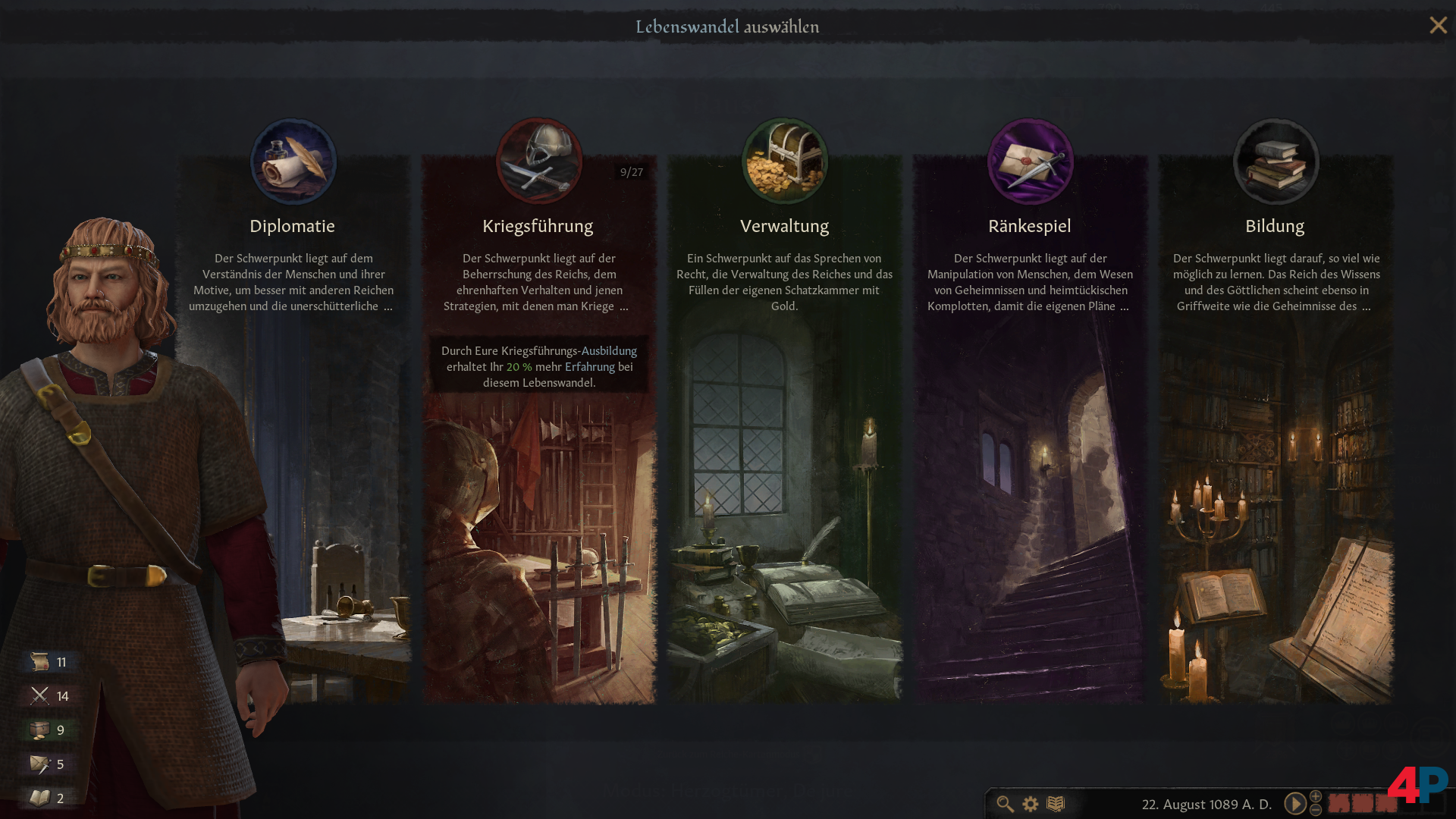Expand the truncated Ränkespiel description ellipsis

tap(1124, 307)
